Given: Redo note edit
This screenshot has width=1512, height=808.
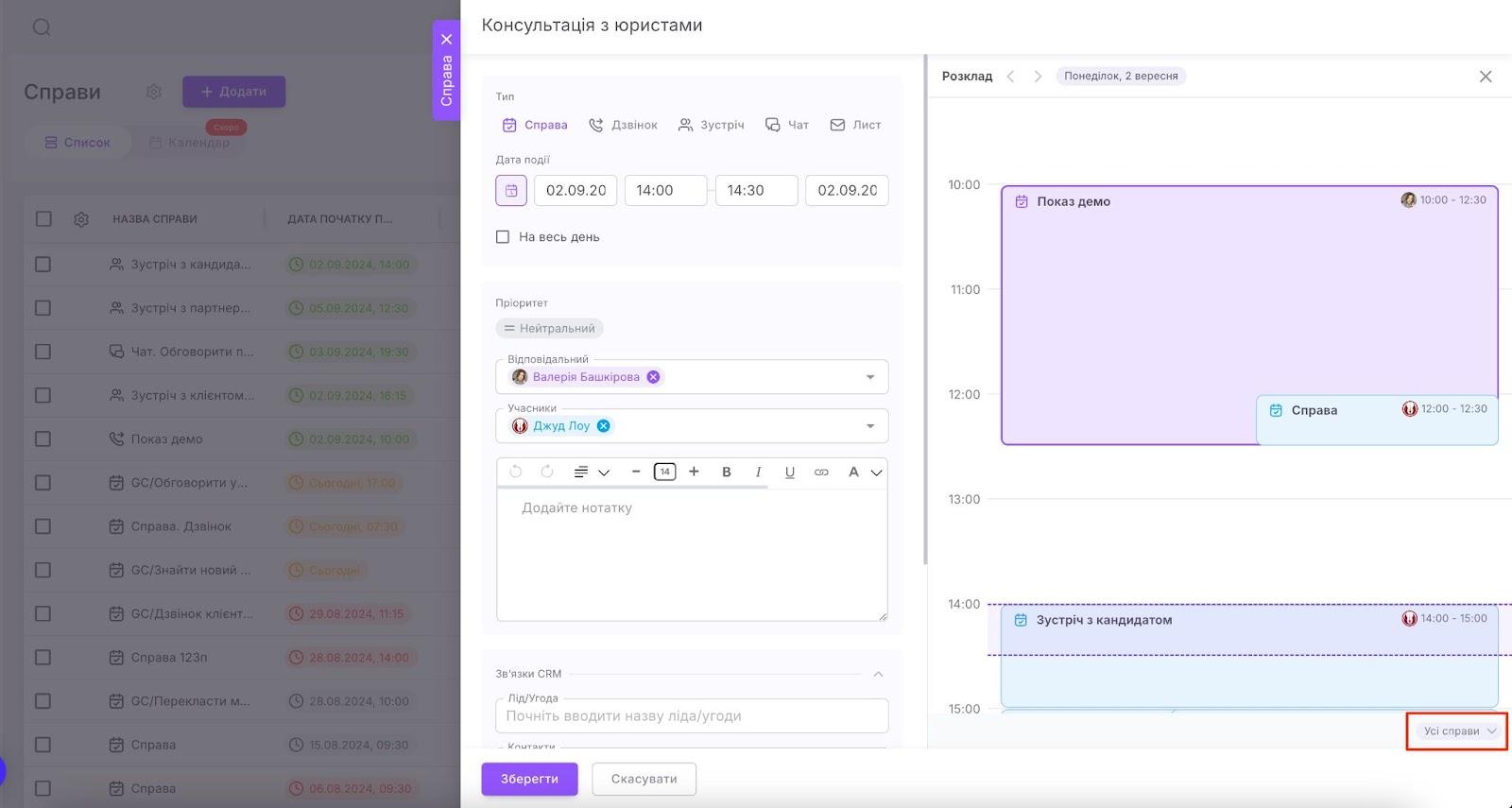Looking at the screenshot, I should (x=547, y=472).
